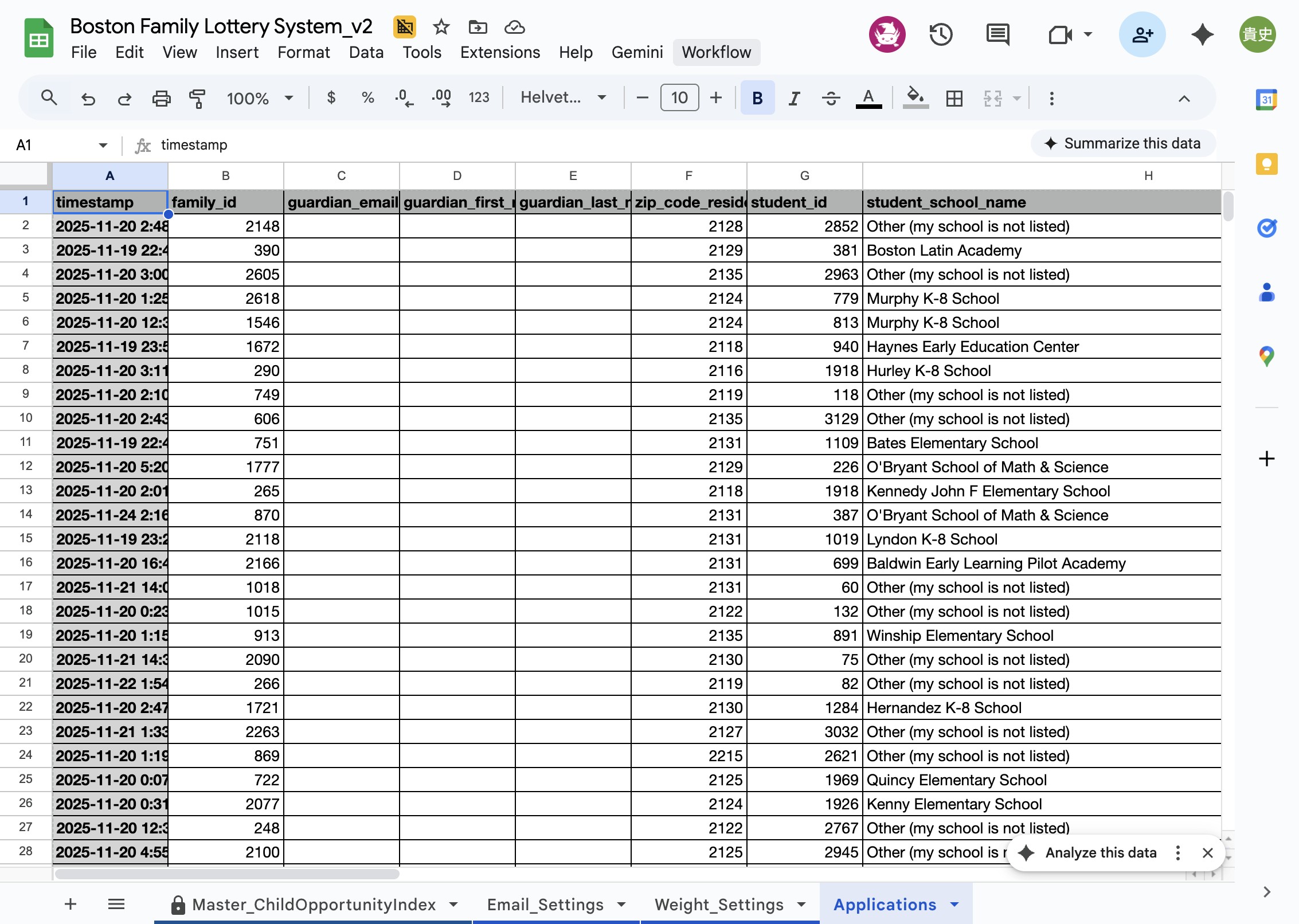Image resolution: width=1299 pixels, height=924 pixels.
Task: Open the borders tool
Action: pyautogui.click(x=954, y=99)
